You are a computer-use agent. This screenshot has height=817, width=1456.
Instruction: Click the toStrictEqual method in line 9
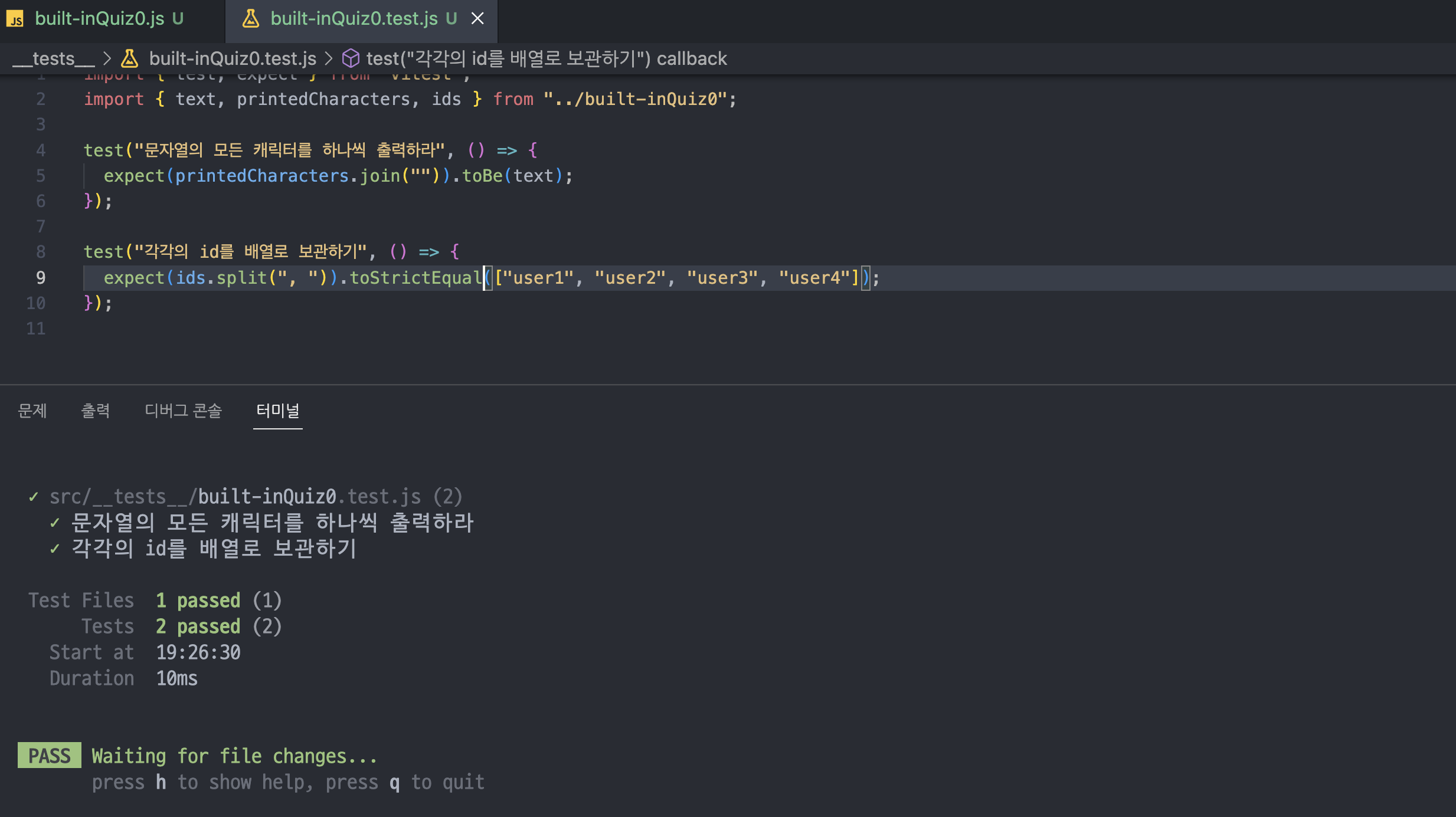point(415,278)
